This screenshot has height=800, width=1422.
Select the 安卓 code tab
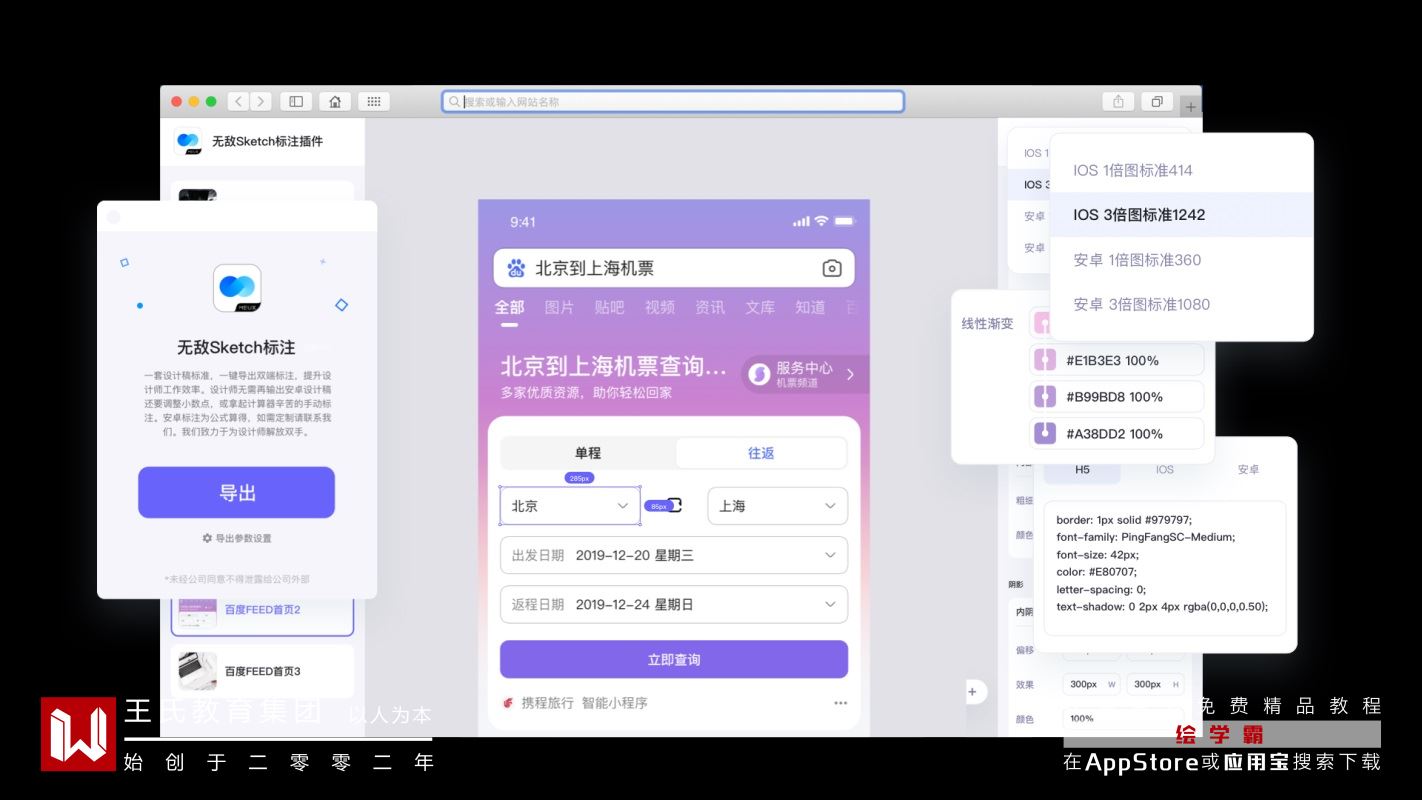tap(1248, 469)
